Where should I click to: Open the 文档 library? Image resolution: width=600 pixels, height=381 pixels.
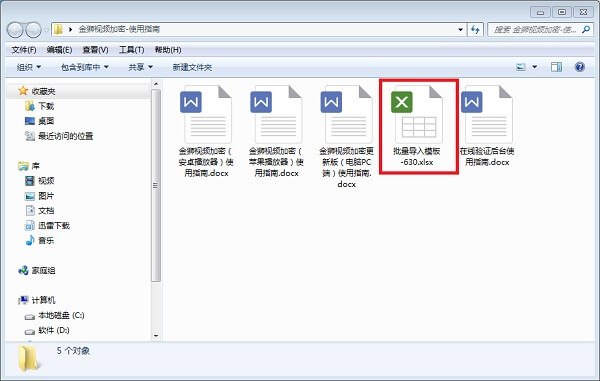[x=46, y=210]
